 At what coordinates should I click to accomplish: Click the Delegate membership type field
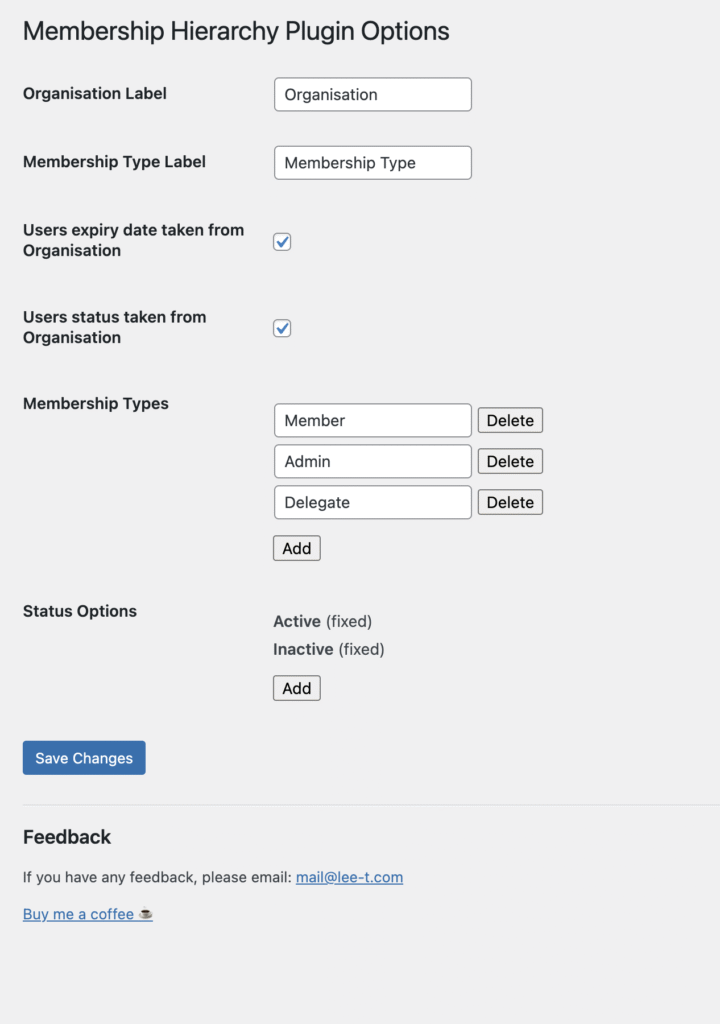pos(372,502)
